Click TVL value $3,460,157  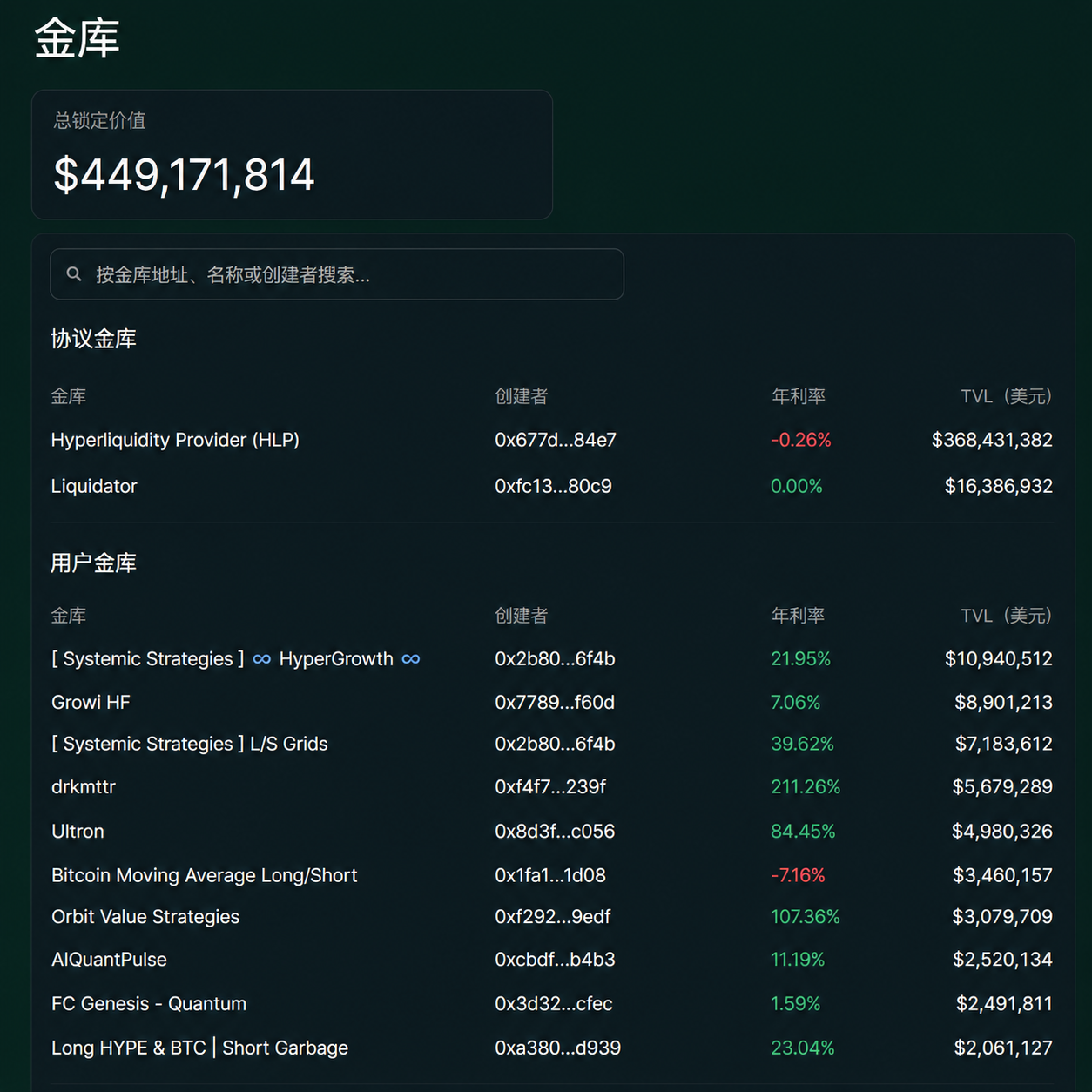(x=1002, y=875)
